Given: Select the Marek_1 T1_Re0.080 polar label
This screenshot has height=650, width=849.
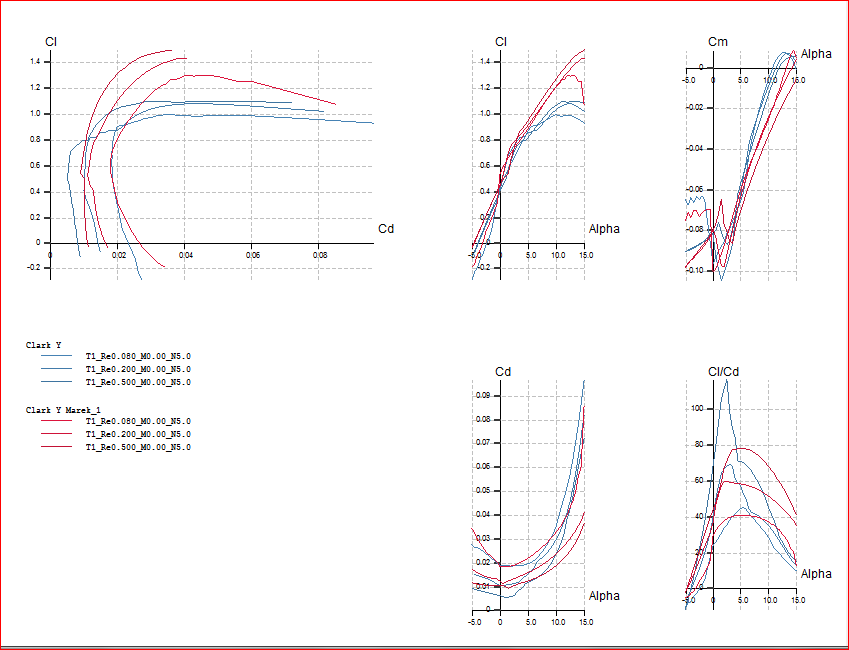Looking at the screenshot, I should coord(138,421).
